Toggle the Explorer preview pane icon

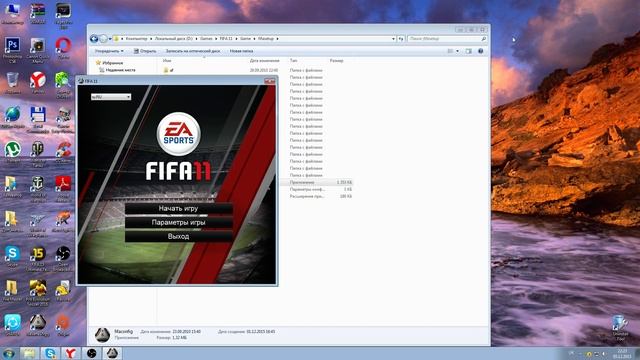click(x=469, y=51)
